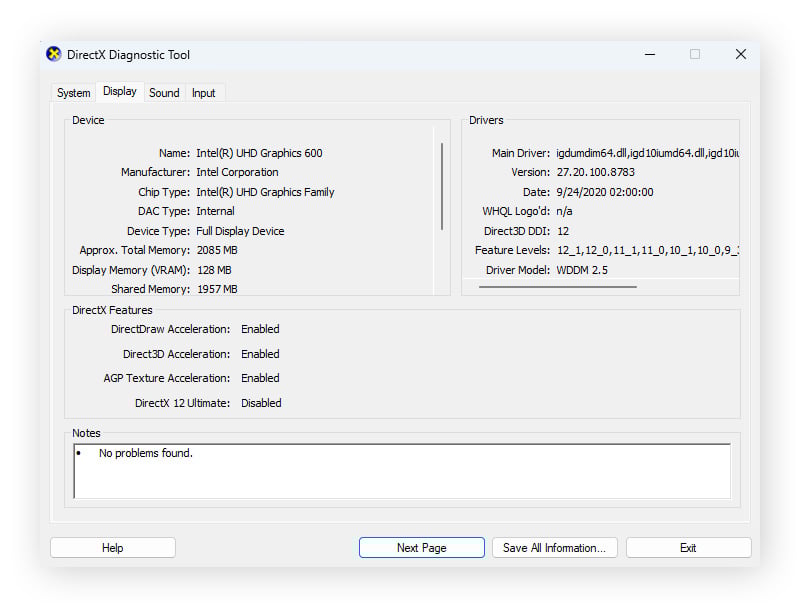Select the Display tab
This screenshot has height=607, width=800.
[x=119, y=91]
